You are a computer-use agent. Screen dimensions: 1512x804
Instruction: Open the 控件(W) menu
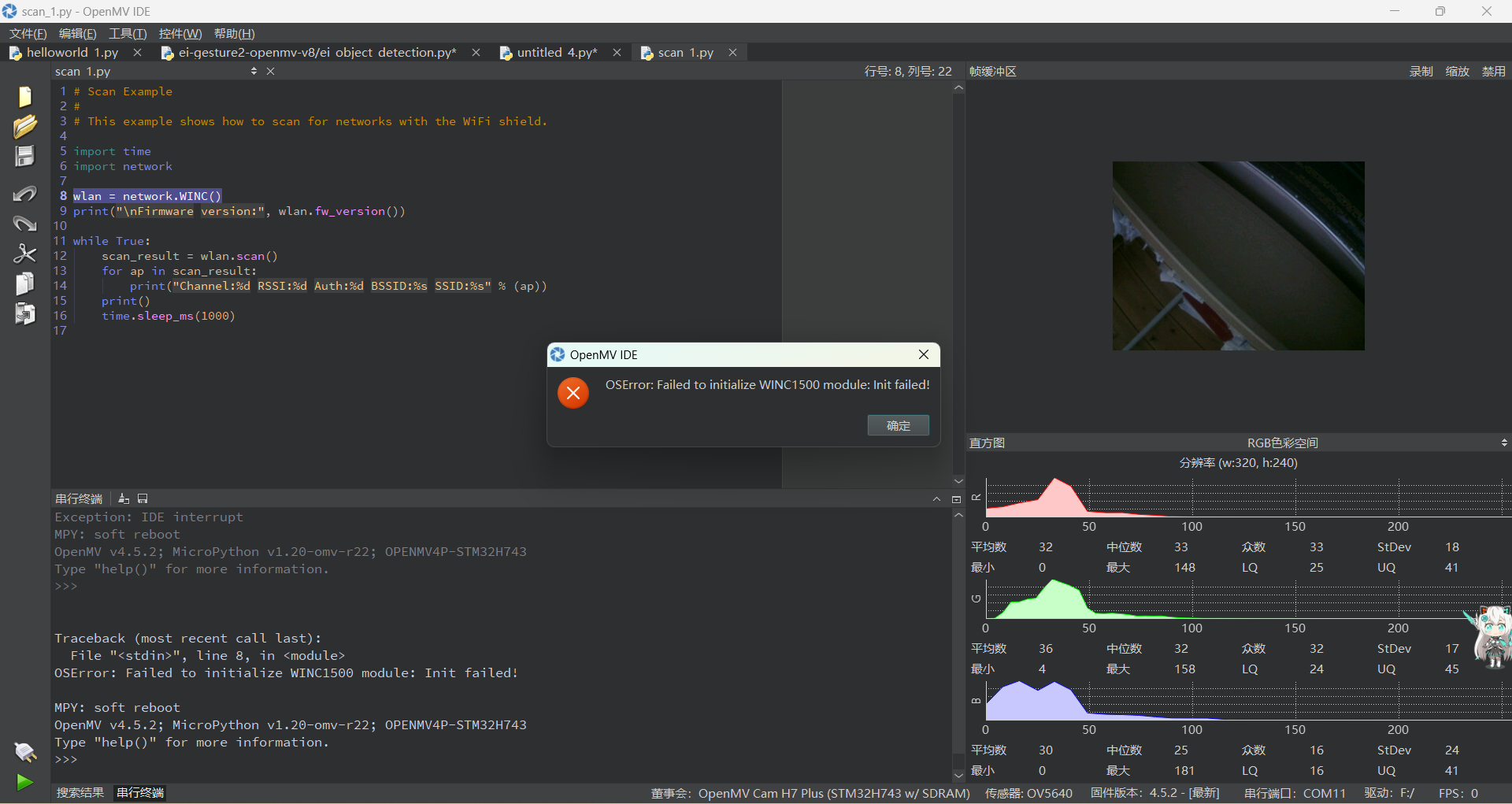(180, 34)
